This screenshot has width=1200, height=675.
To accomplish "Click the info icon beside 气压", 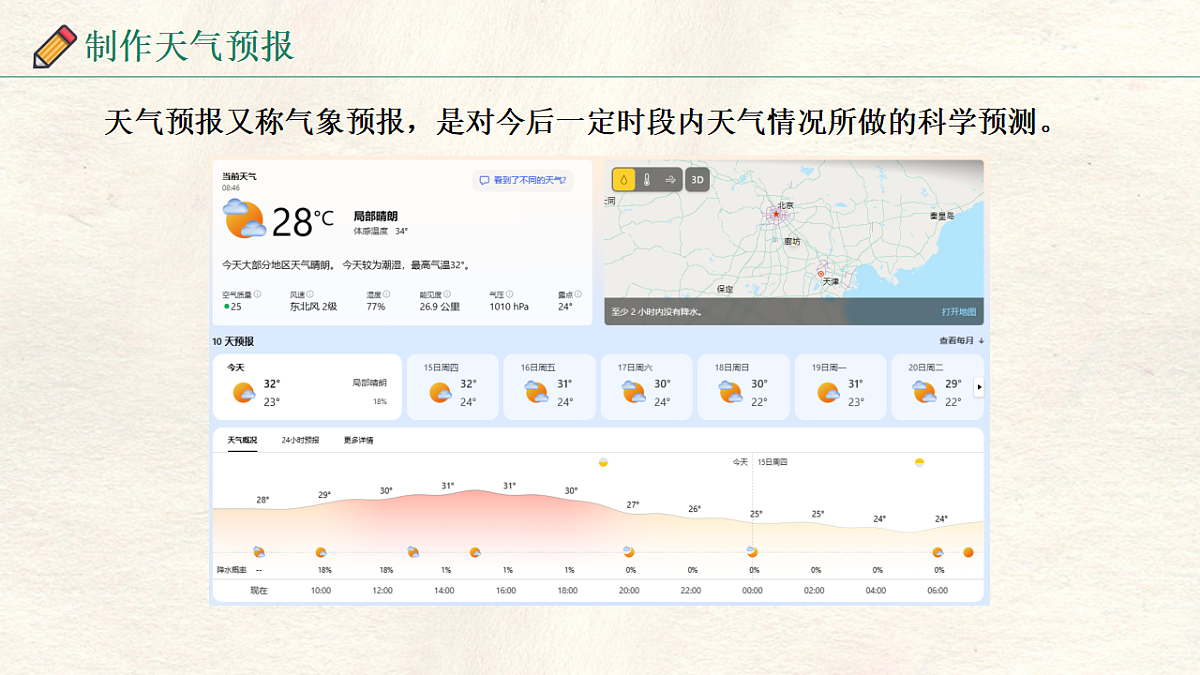I will (510, 295).
